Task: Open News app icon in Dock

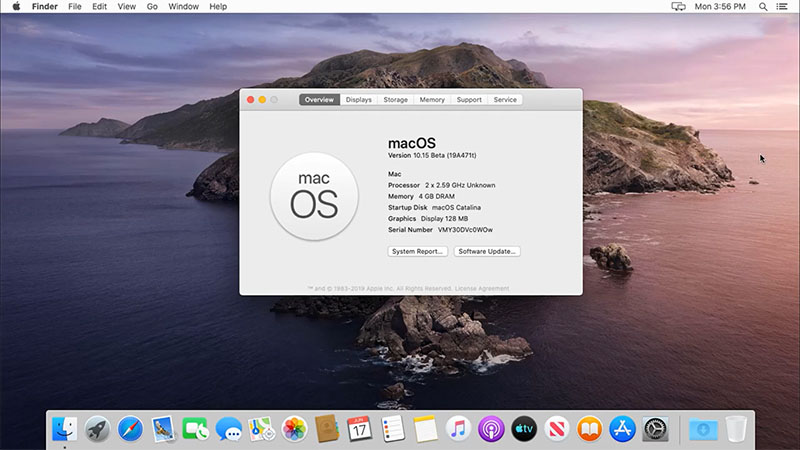Action: (x=557, y=429)
